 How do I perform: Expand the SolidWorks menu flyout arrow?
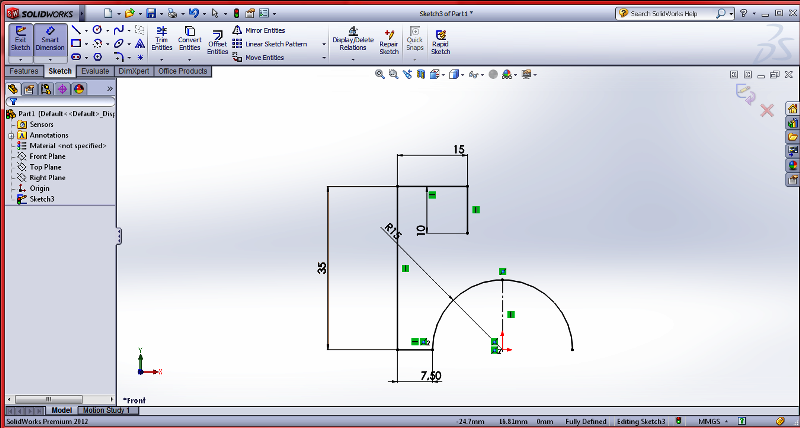pyautogui.click(x=82, y=13)
